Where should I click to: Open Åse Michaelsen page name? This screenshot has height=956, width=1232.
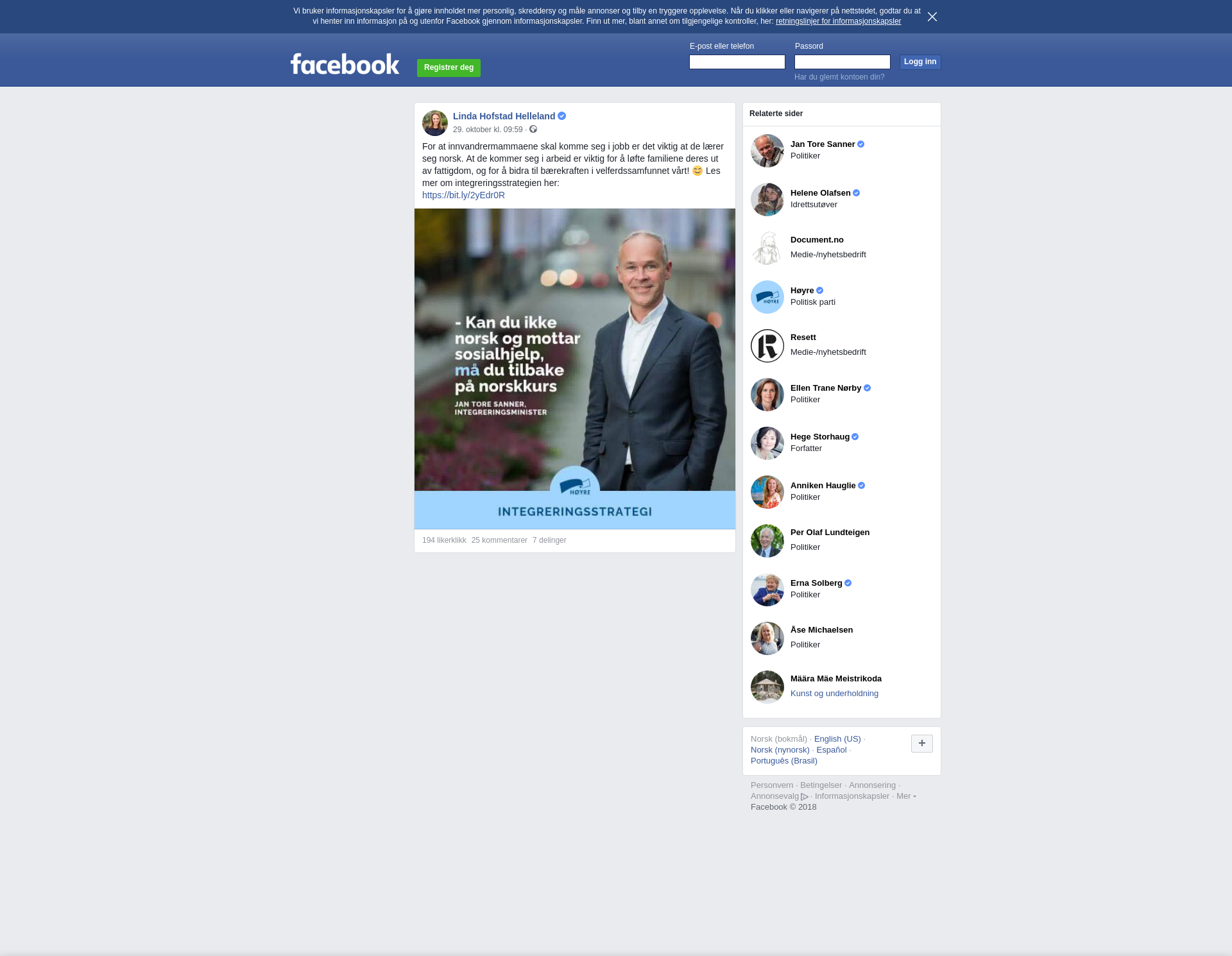click(x=822, y=630)
